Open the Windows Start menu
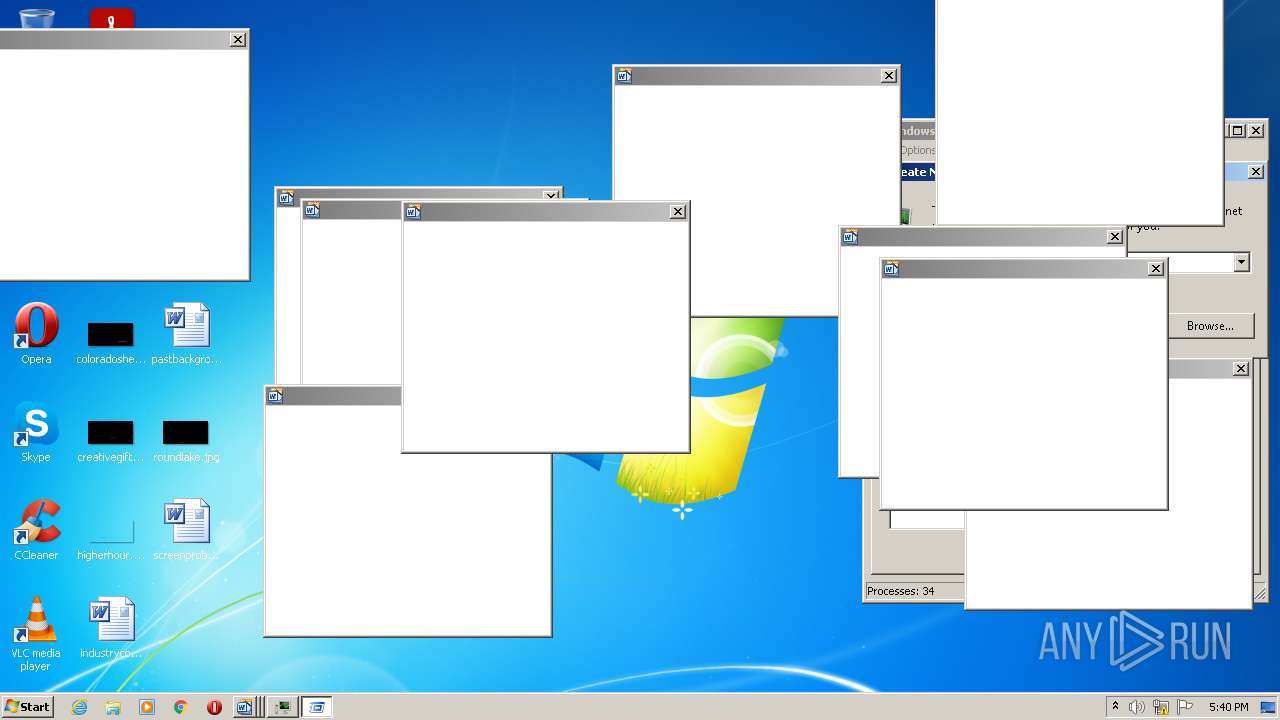 (27, 706)
